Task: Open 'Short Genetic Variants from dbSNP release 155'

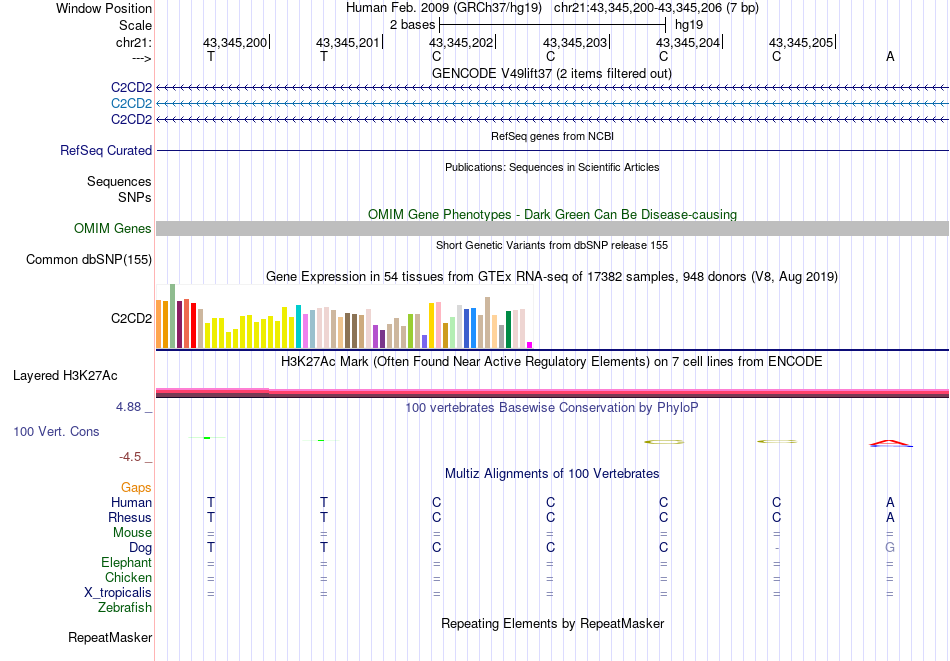Action: click(x=552, y=245)
